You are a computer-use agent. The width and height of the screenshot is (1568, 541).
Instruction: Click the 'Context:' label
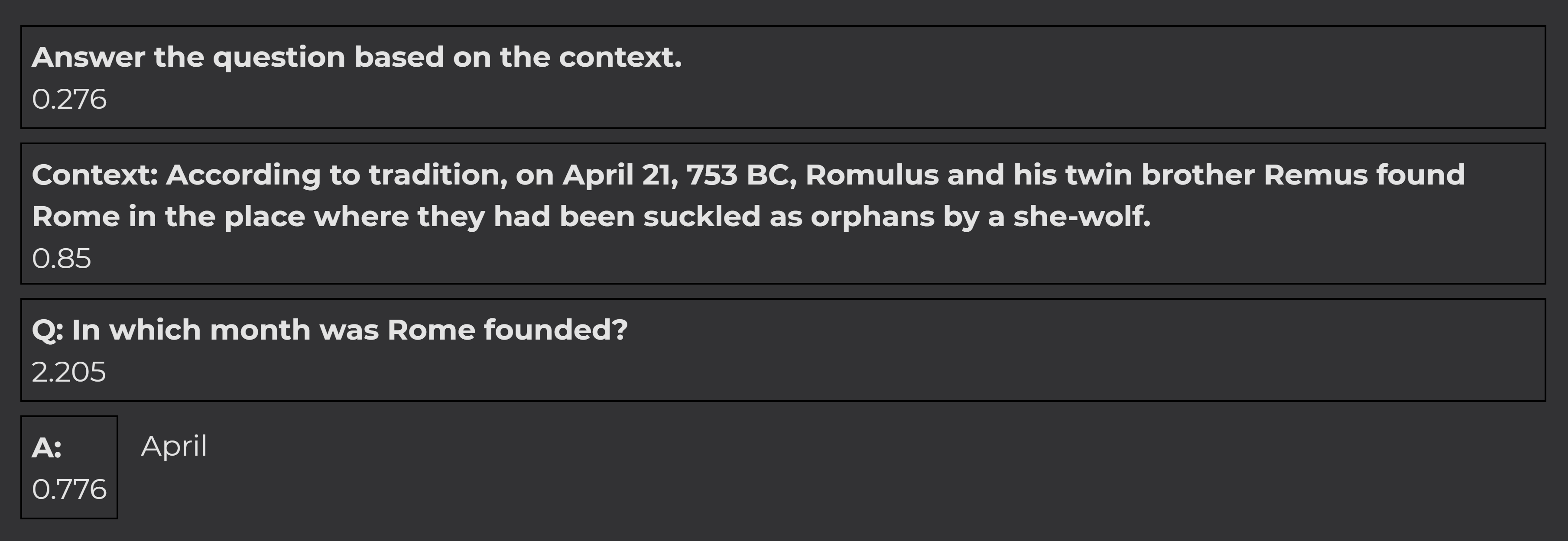tap(95, 175)
